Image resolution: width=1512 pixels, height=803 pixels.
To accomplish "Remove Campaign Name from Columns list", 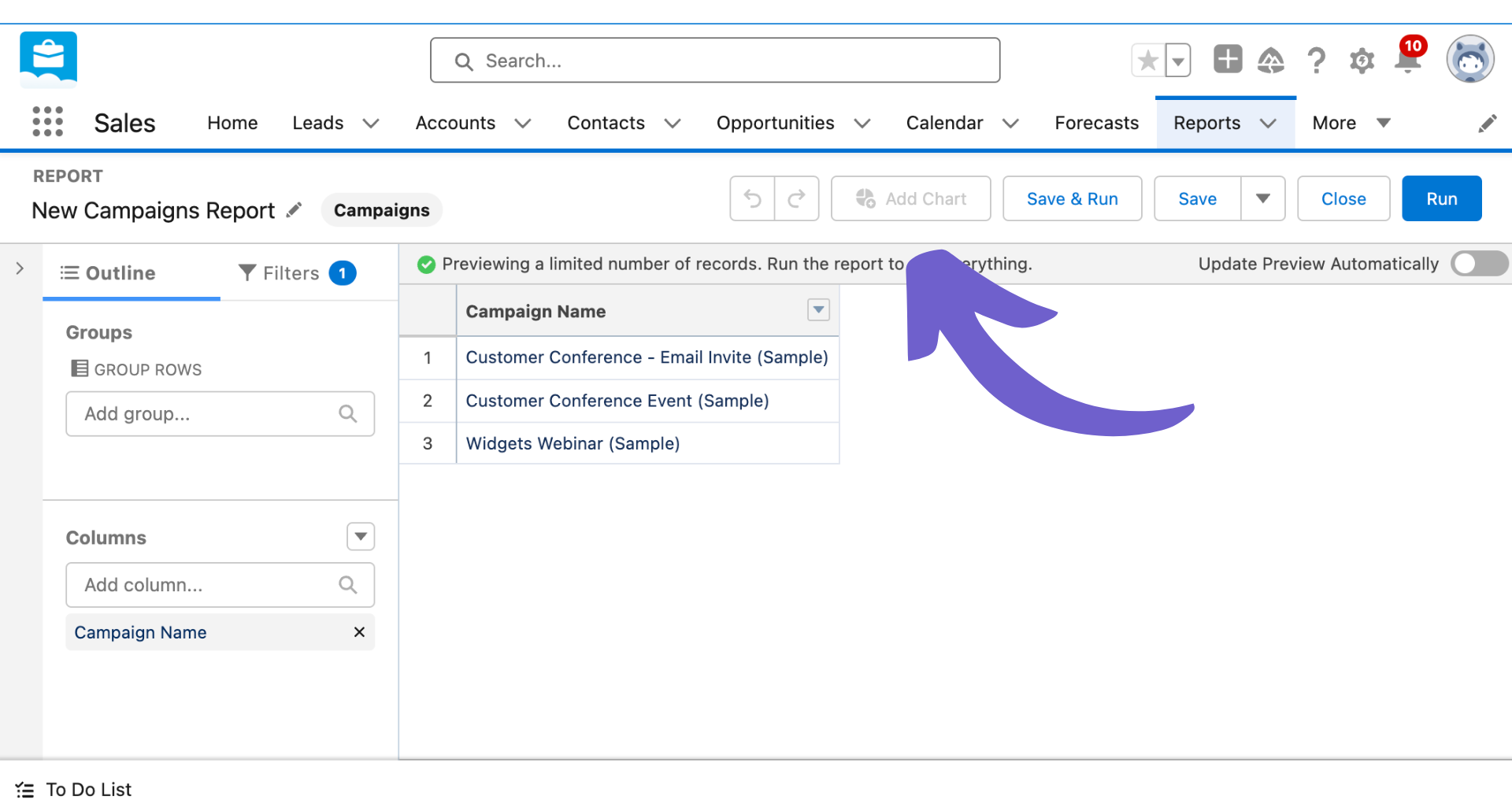I will pyautogui.click(x=359, y=632).
